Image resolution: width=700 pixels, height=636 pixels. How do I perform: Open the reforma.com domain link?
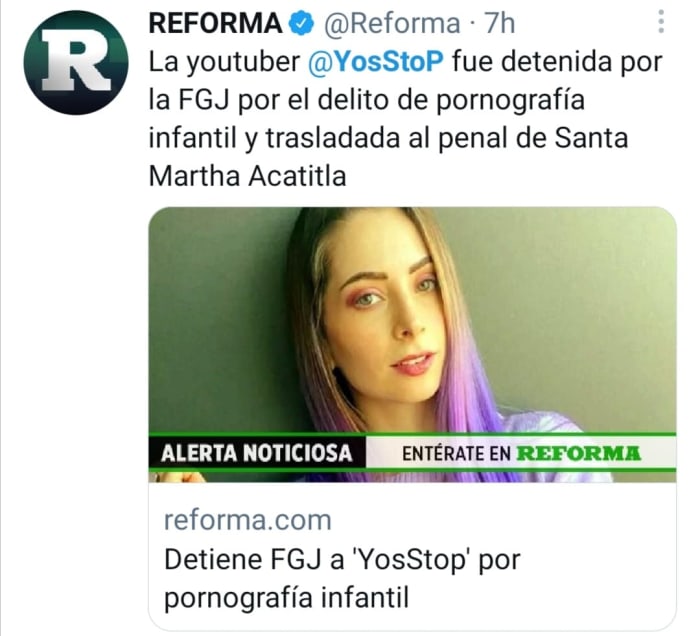click(248, 520)
